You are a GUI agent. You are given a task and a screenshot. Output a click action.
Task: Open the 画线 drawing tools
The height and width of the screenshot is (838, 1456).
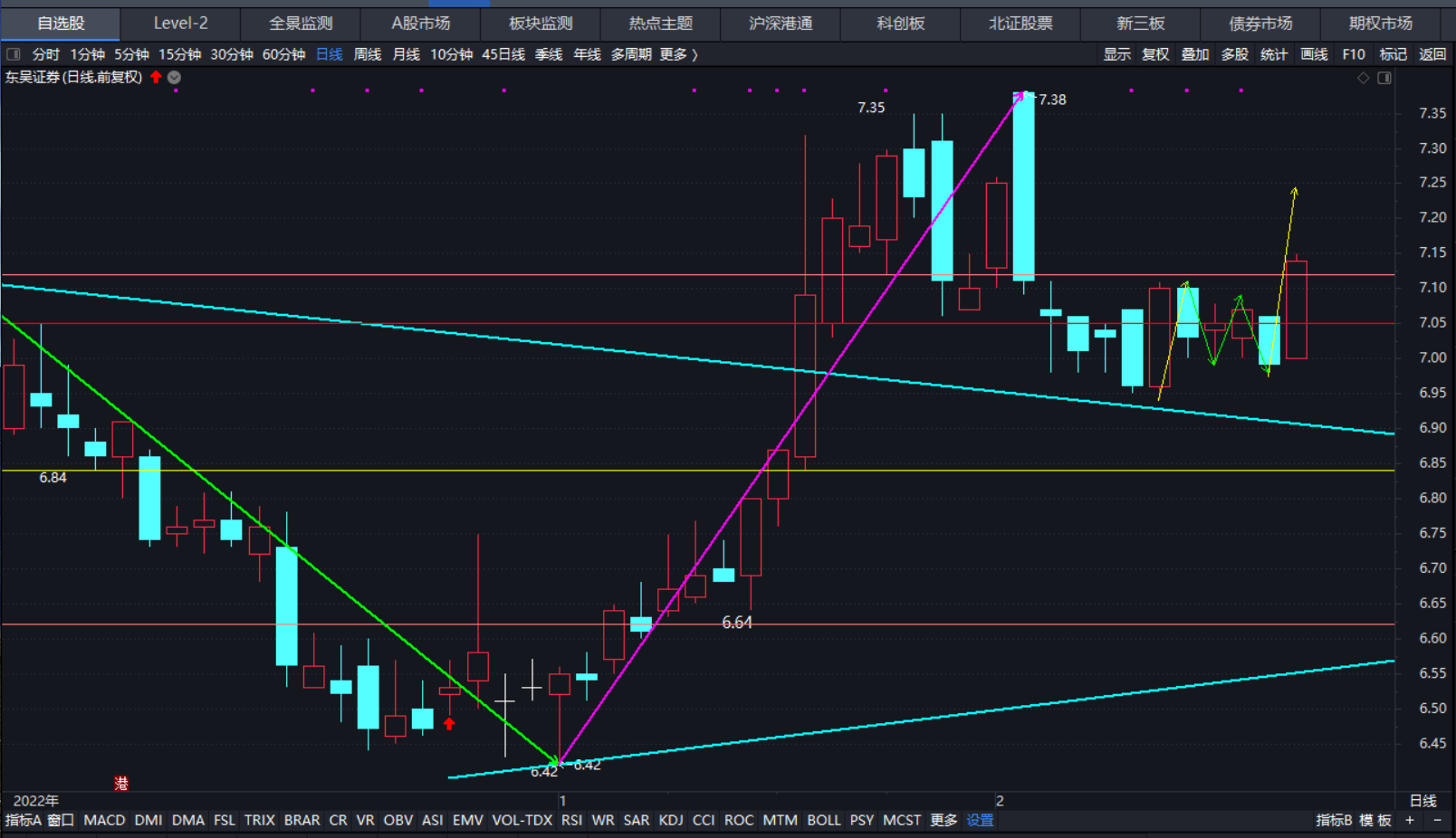point(1313,54)
